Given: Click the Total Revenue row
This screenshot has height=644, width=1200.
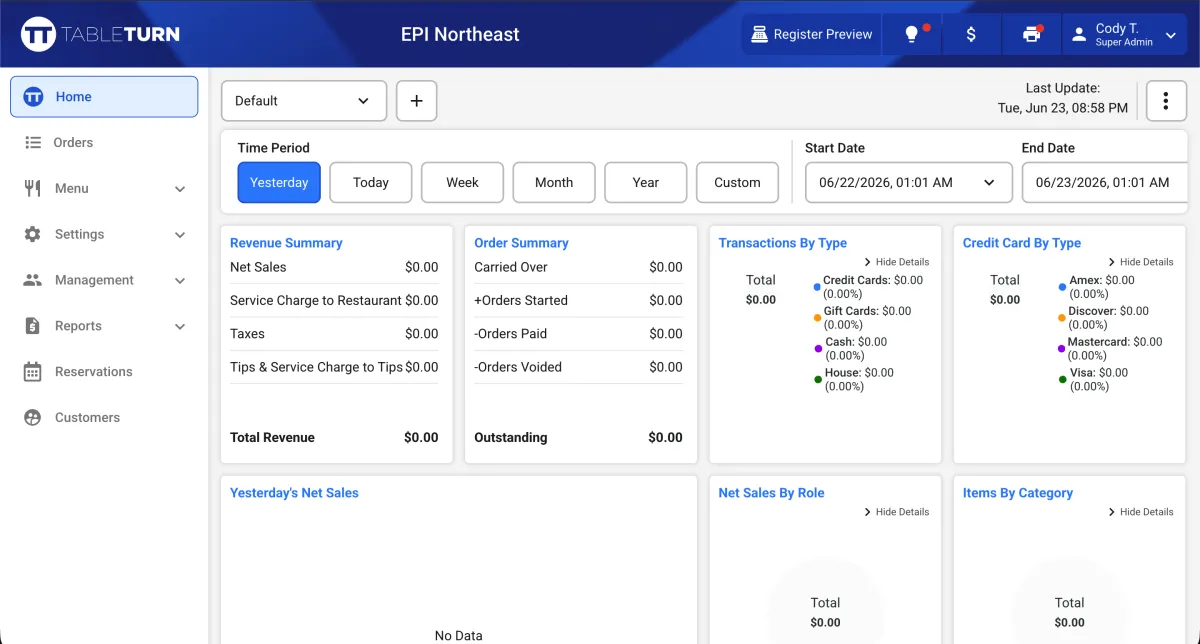Looking at the screenshot, I should tap(334, 438).
